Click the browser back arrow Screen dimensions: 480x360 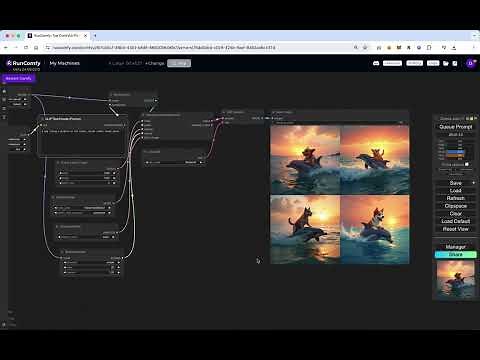click(6, 48)
